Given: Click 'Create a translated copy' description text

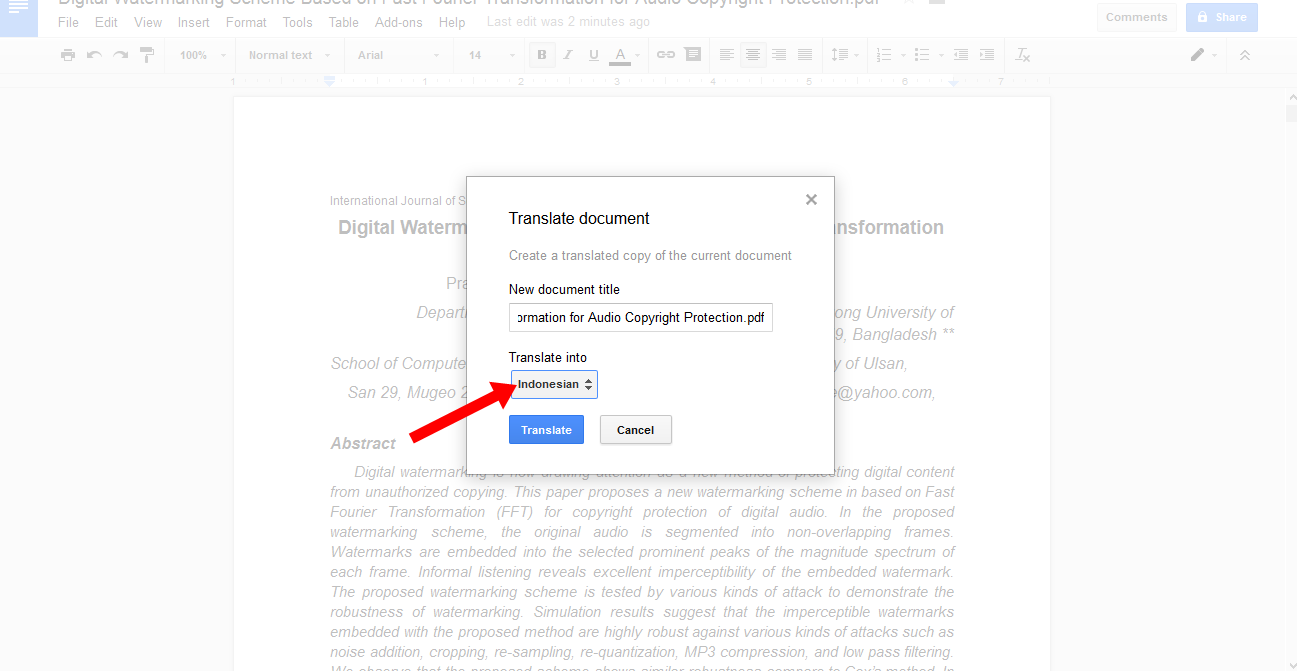Looking at the screenshot, I should click(x=650, y=255).
